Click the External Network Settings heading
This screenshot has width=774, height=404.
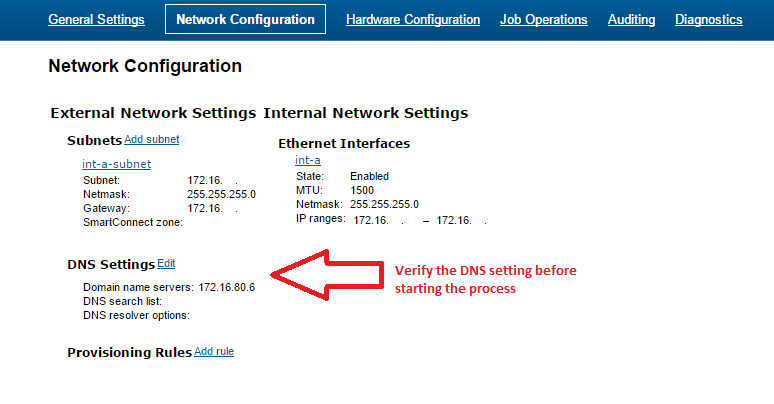[153, 113]
